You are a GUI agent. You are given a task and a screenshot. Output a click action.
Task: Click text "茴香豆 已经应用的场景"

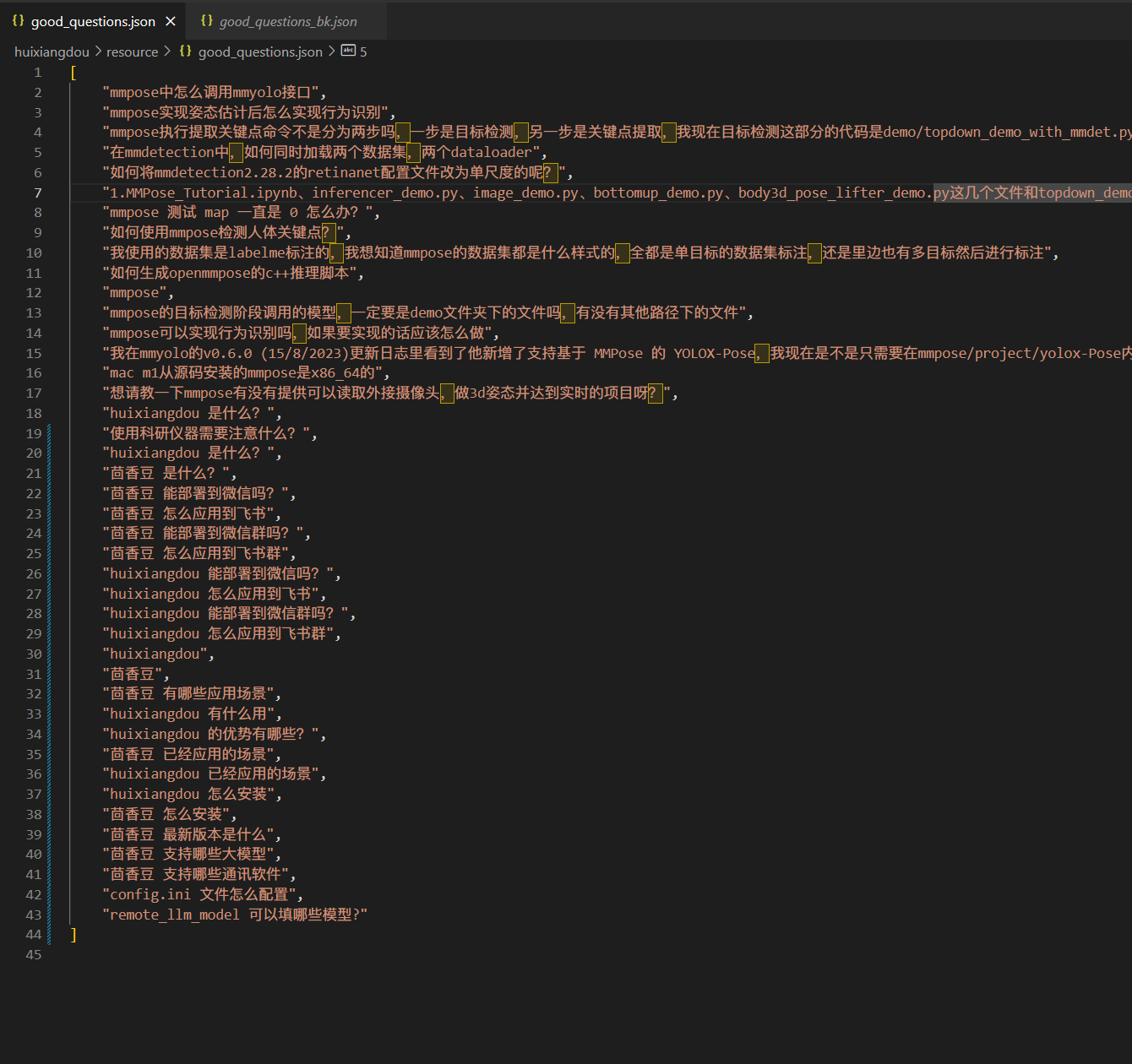pos(192,755)
